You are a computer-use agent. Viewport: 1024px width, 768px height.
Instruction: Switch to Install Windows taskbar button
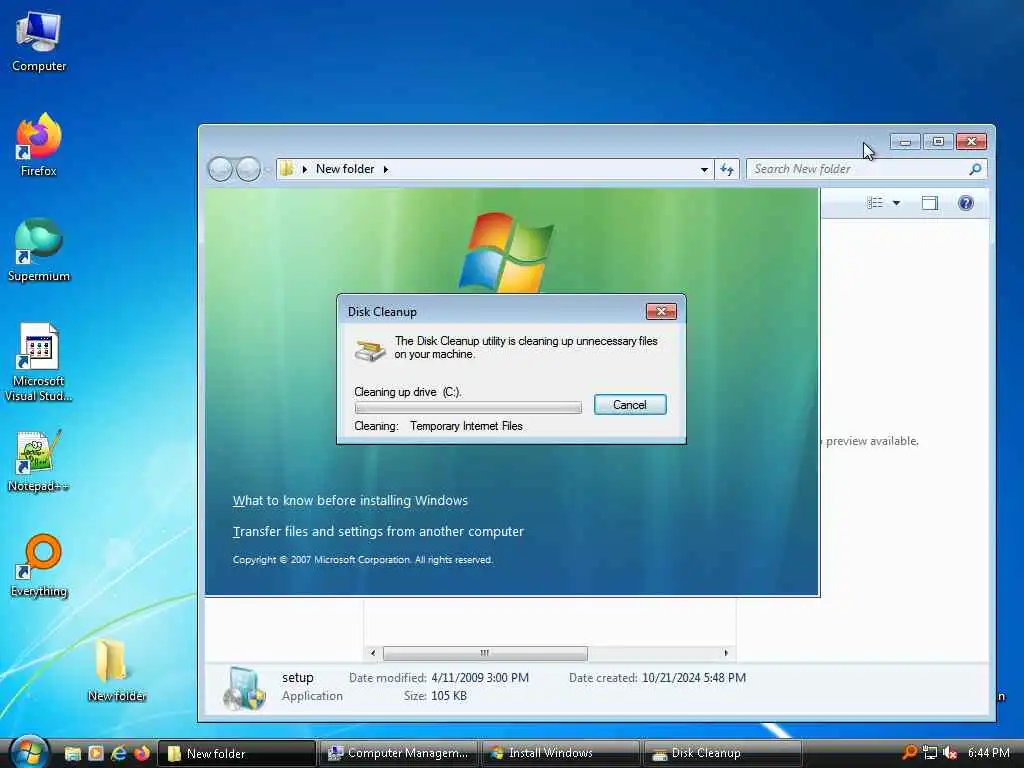coord(560,753)
